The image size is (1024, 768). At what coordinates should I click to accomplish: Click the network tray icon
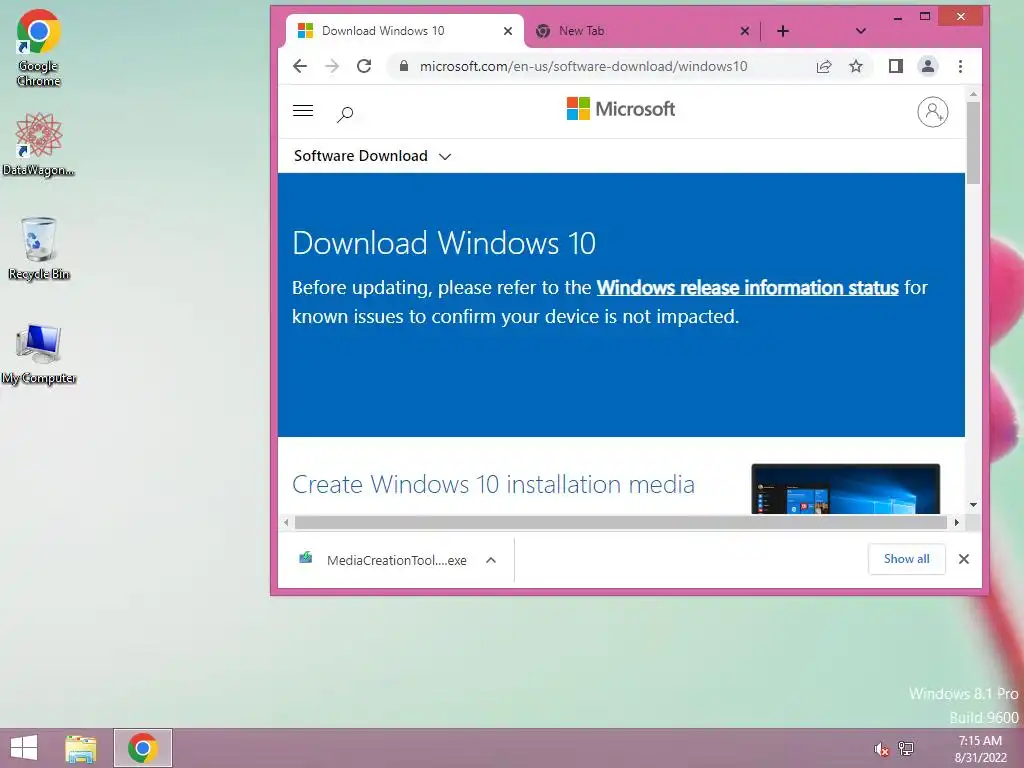pos(906,748)
